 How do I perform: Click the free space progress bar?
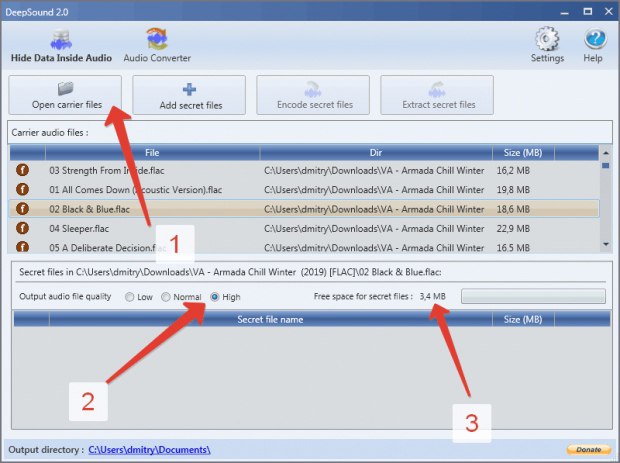[x=533, y=296]
